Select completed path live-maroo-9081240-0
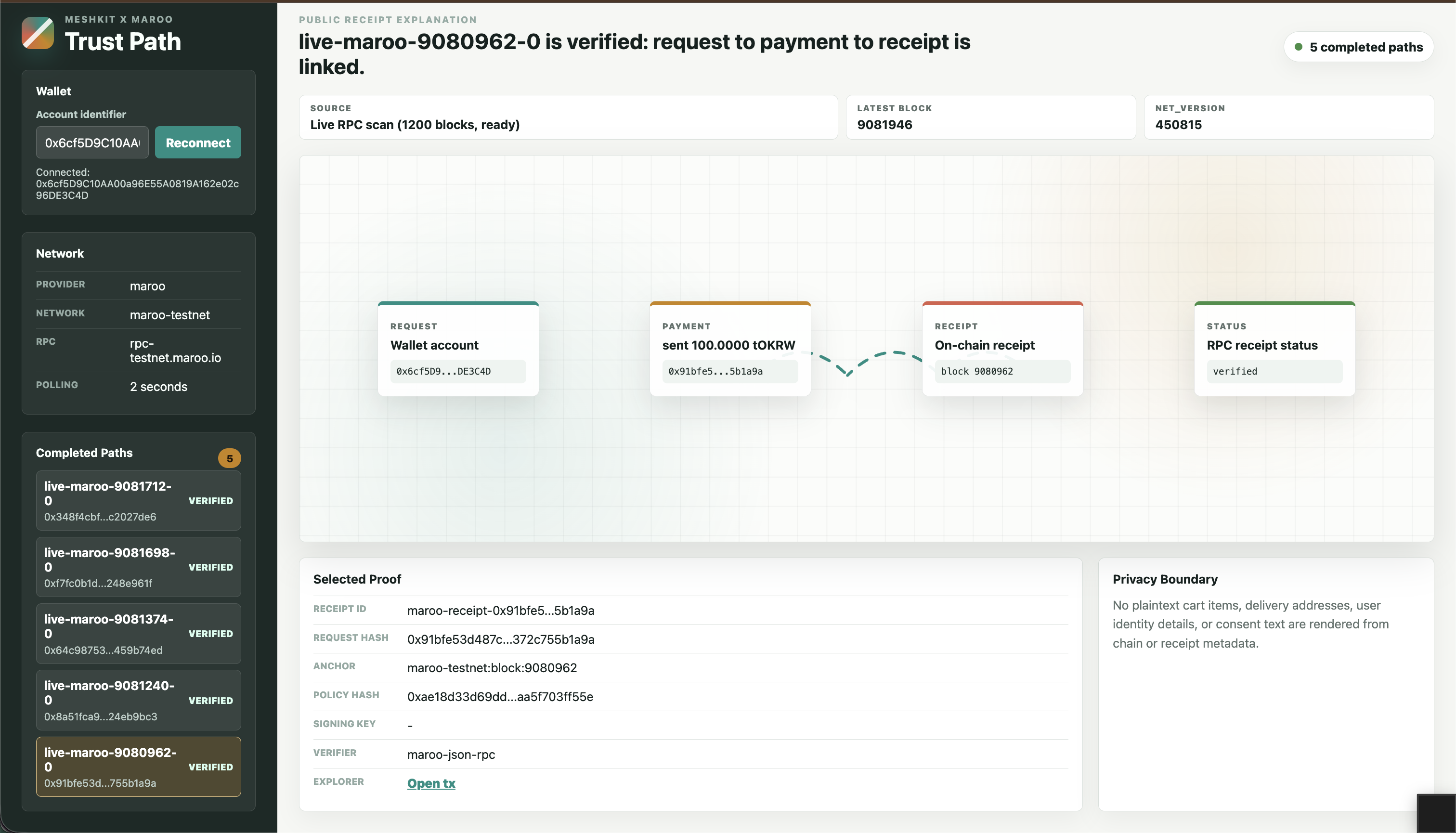This screenshot has width=1456, height=833. click(x=139, y=700)
